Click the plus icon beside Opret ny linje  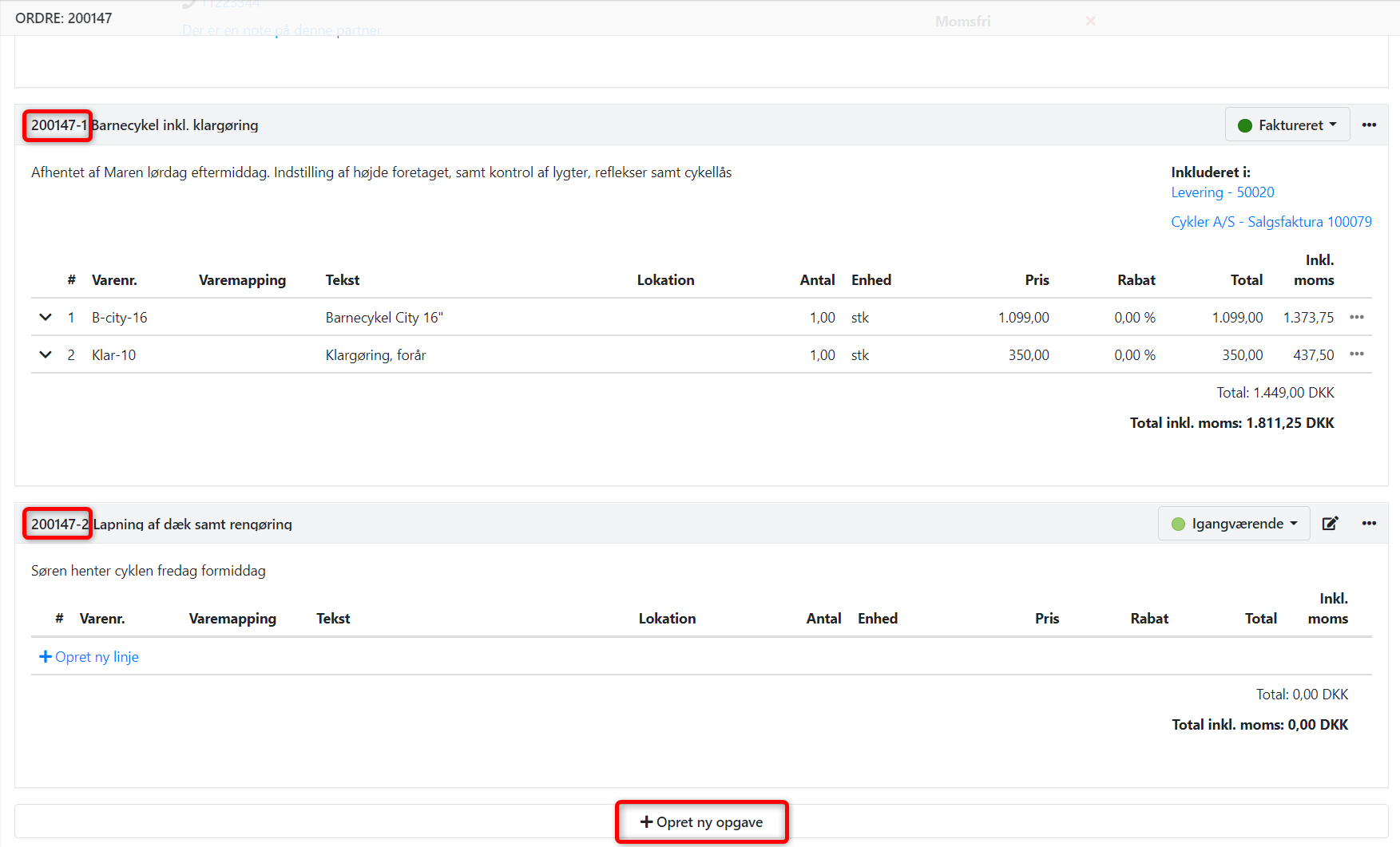click(x=46, y=656)
